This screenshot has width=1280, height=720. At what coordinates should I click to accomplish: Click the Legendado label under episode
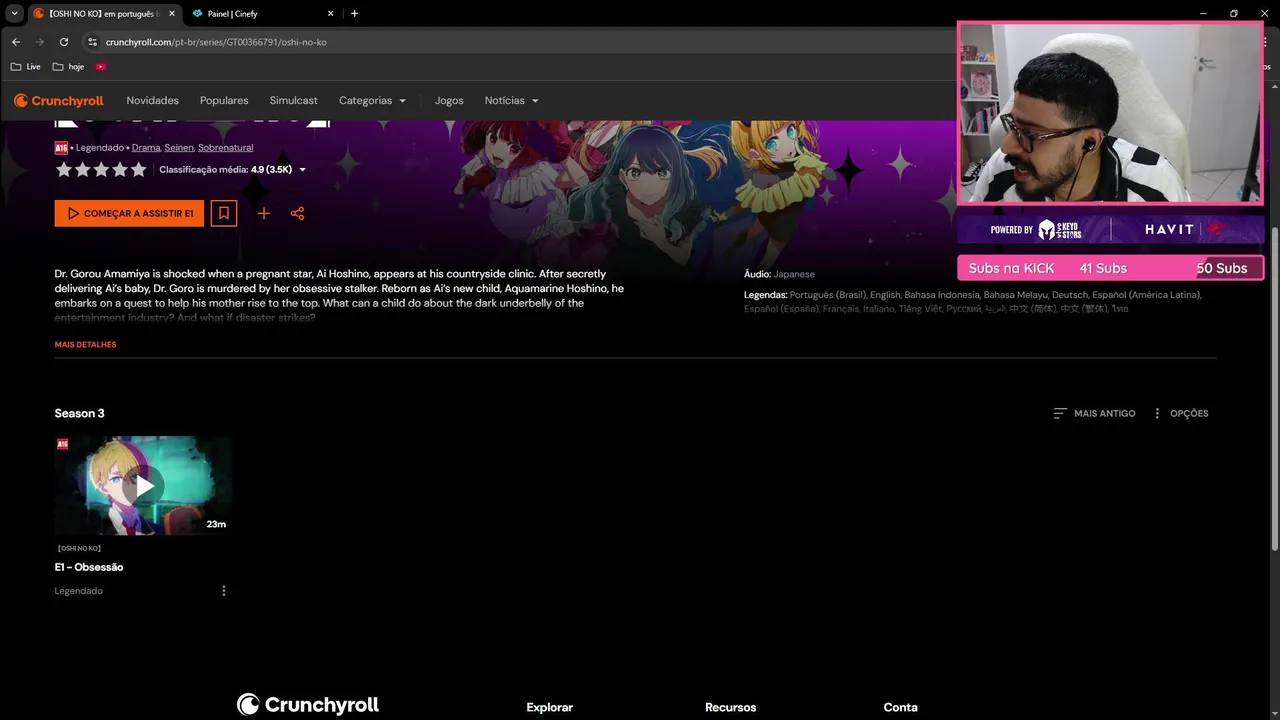79,591
